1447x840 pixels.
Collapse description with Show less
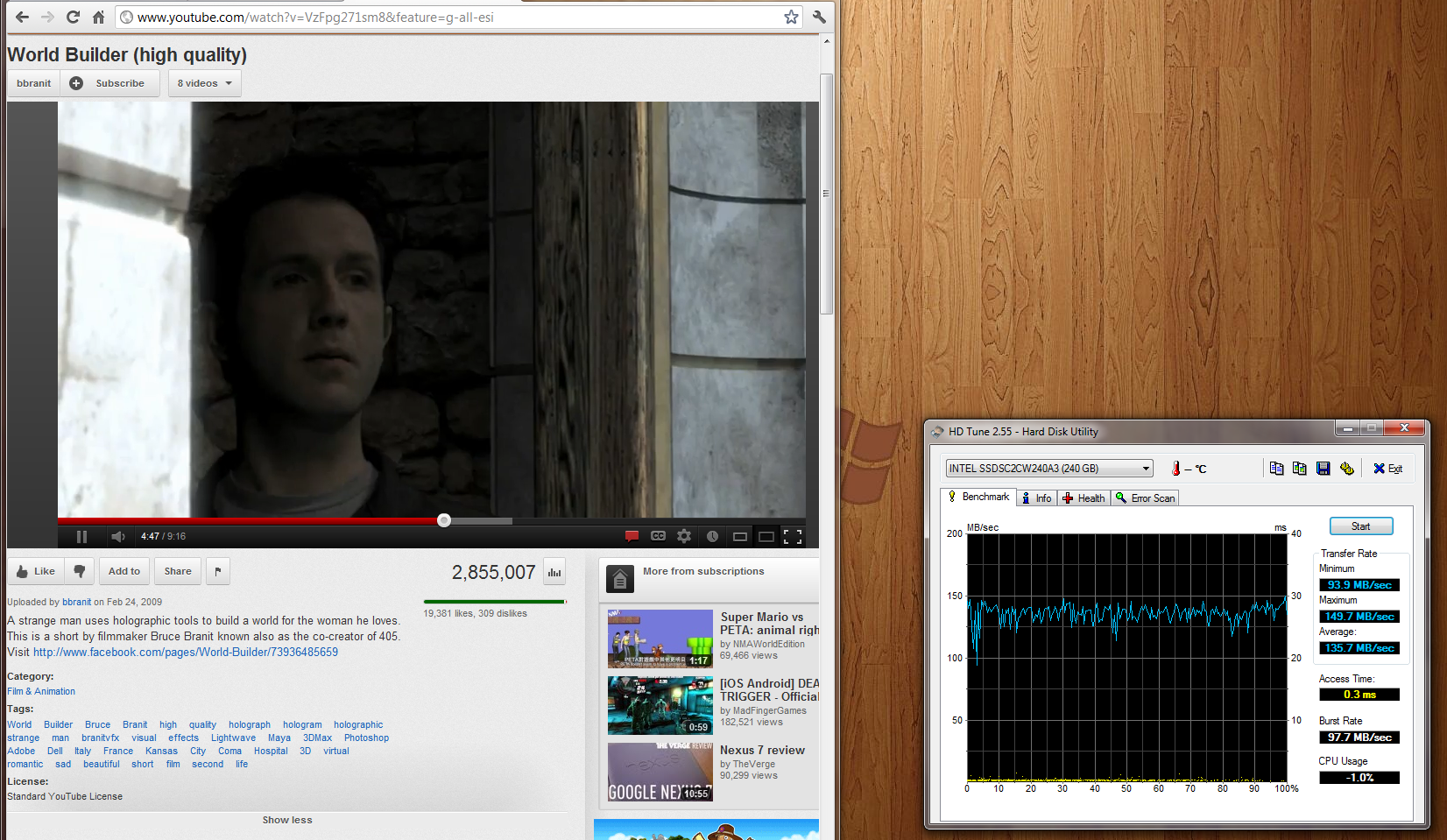click(x=287, y=820)
